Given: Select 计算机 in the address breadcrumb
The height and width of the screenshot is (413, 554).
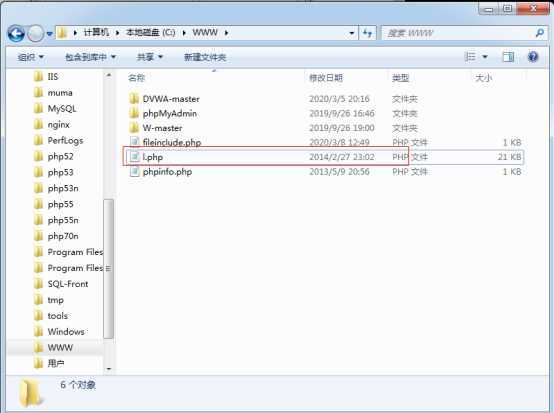Looking at the screenshot, I should click(96, 33).
